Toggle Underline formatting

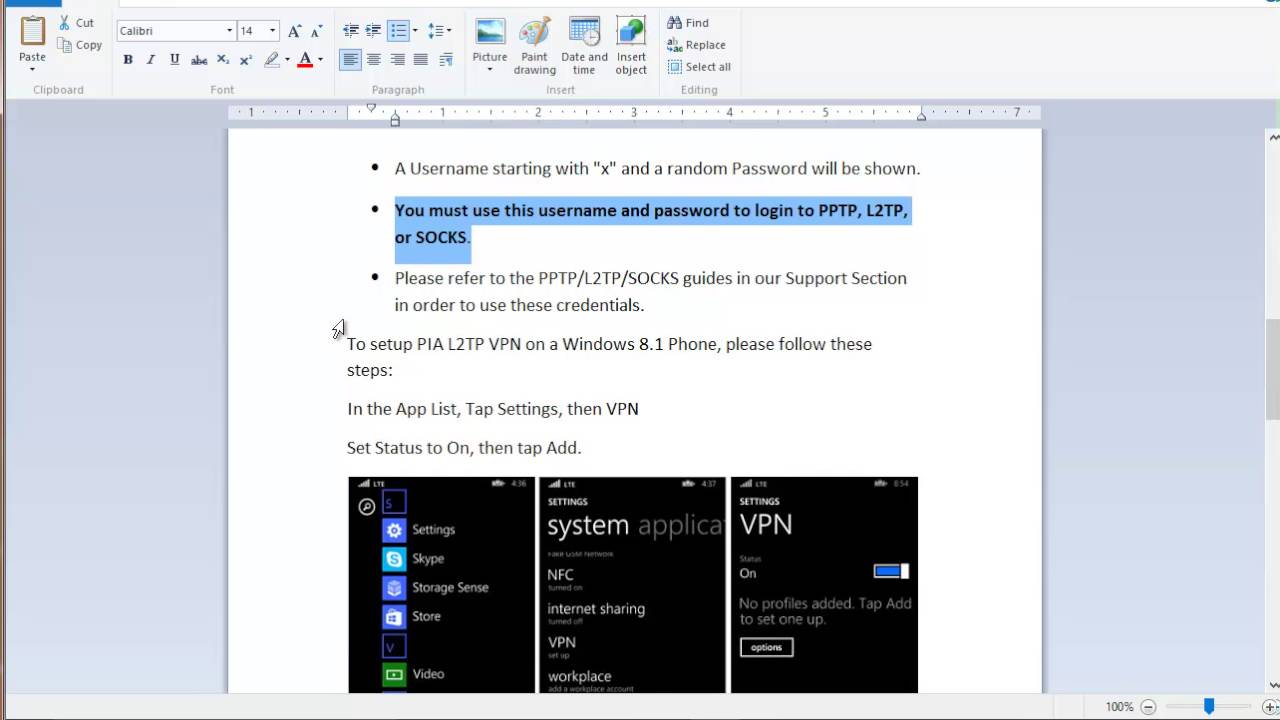175,60
